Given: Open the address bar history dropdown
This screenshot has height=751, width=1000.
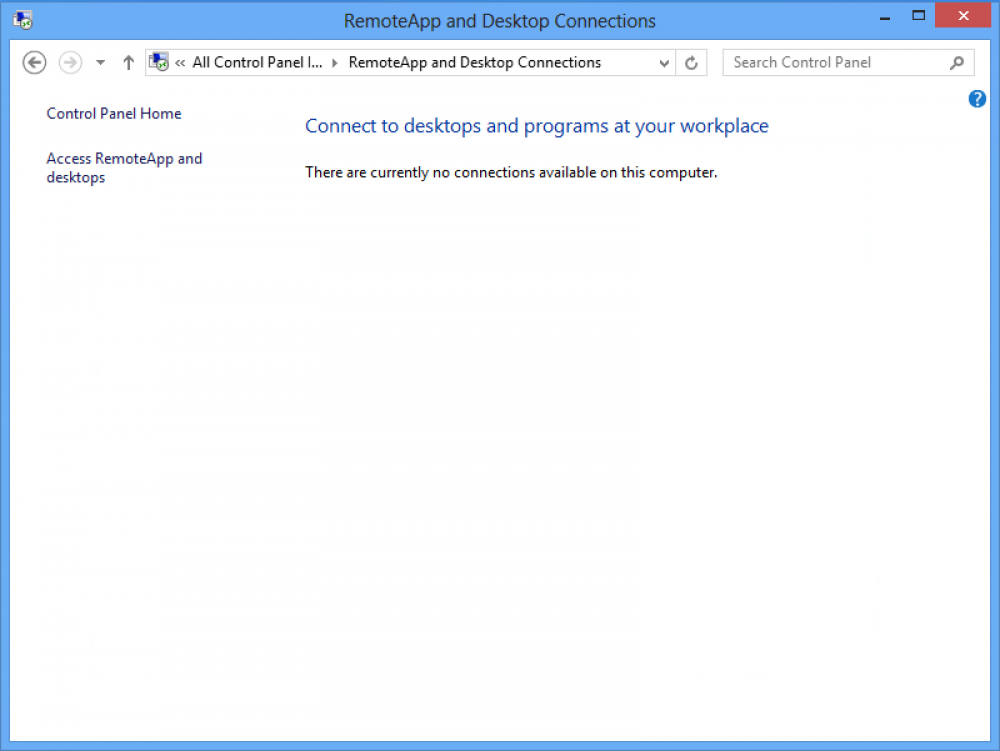Looking at the screenshot, I should [664, 63].
